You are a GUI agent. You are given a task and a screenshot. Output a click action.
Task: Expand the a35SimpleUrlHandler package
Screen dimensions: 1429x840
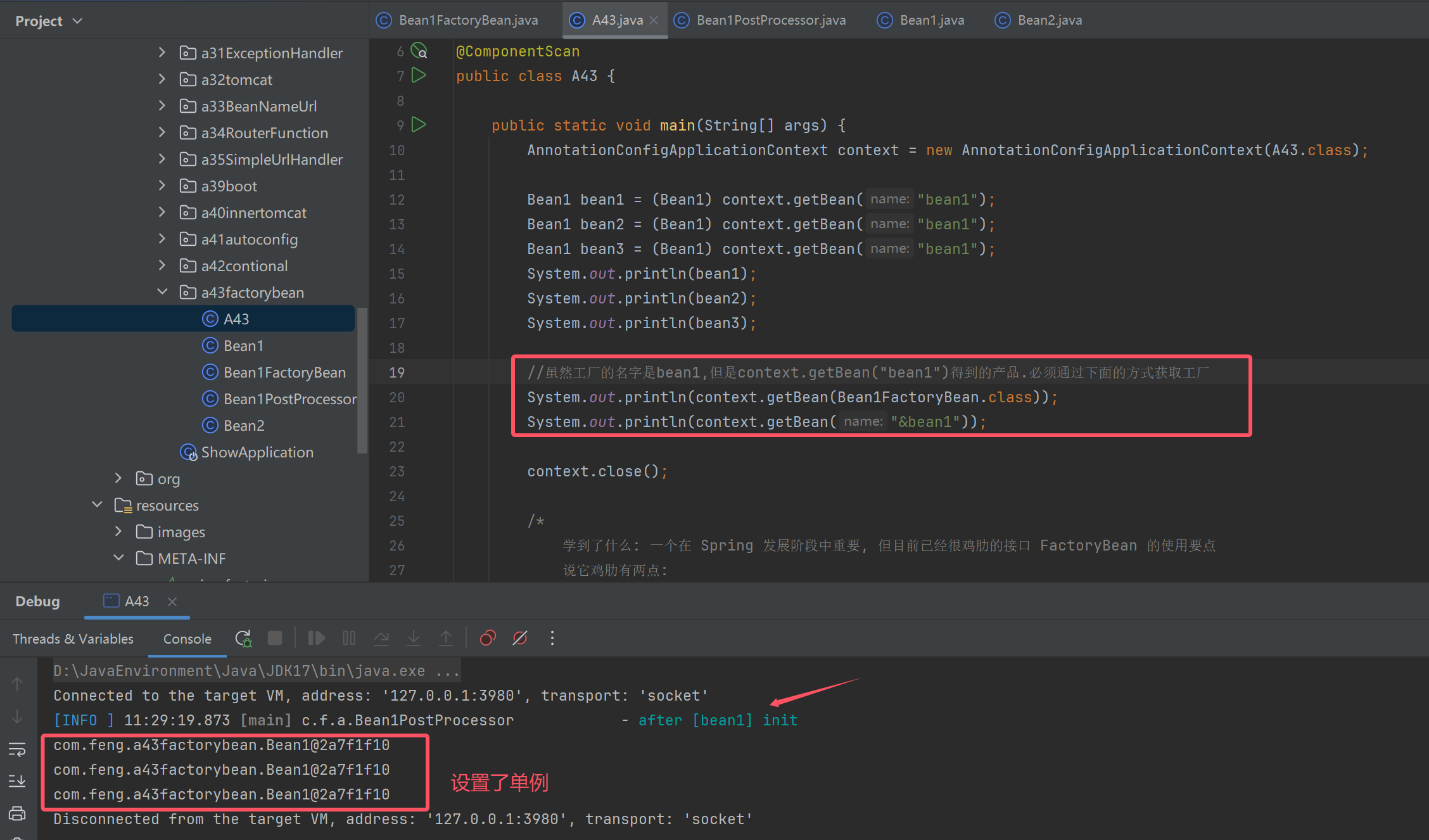(x=162, y=159)
